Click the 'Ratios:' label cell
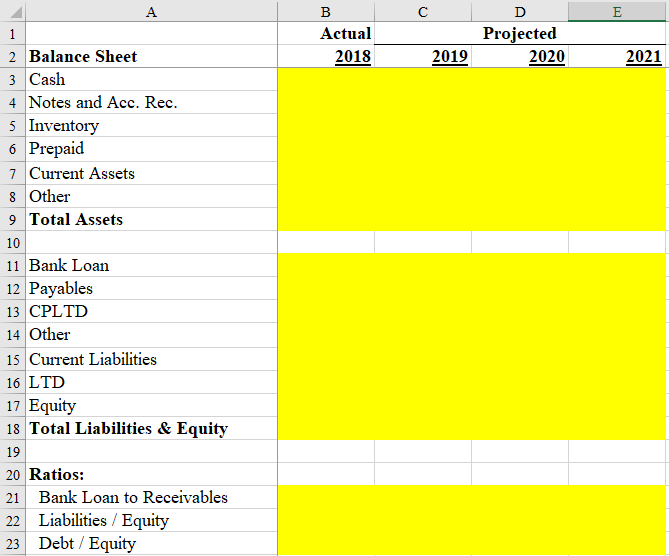Viewport: 669px width, 556px height. coord(151,474)
